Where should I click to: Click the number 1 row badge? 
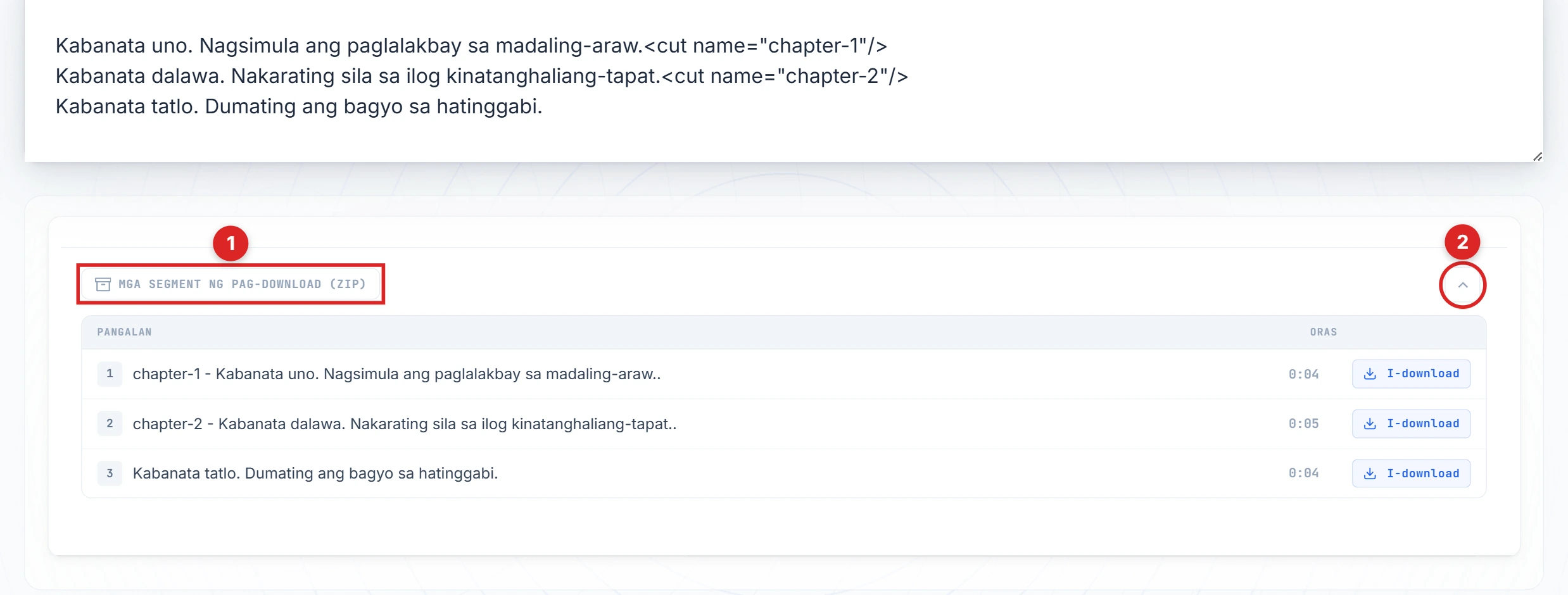coord(110,373)
